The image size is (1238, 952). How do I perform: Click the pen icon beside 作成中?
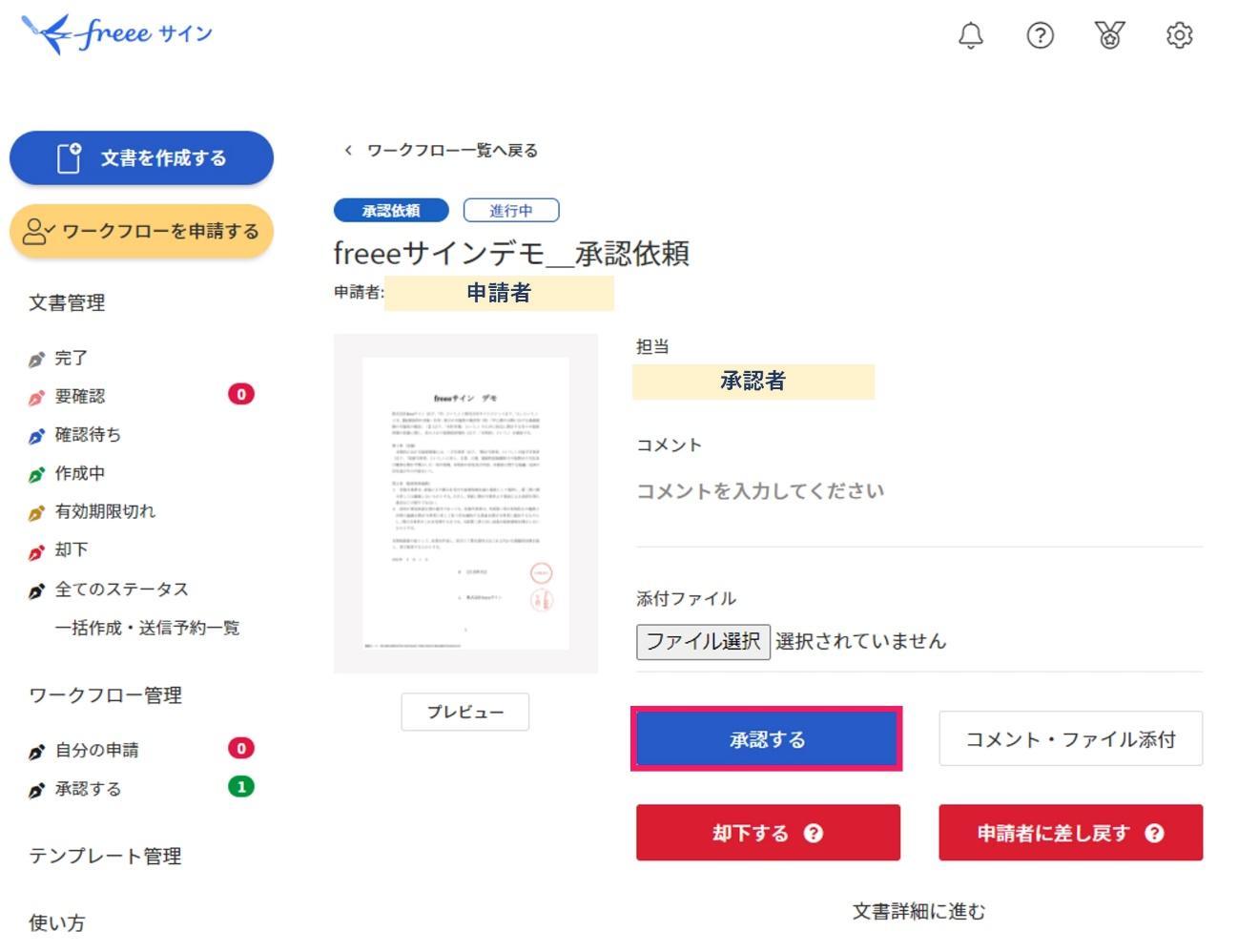pos(36,474)
